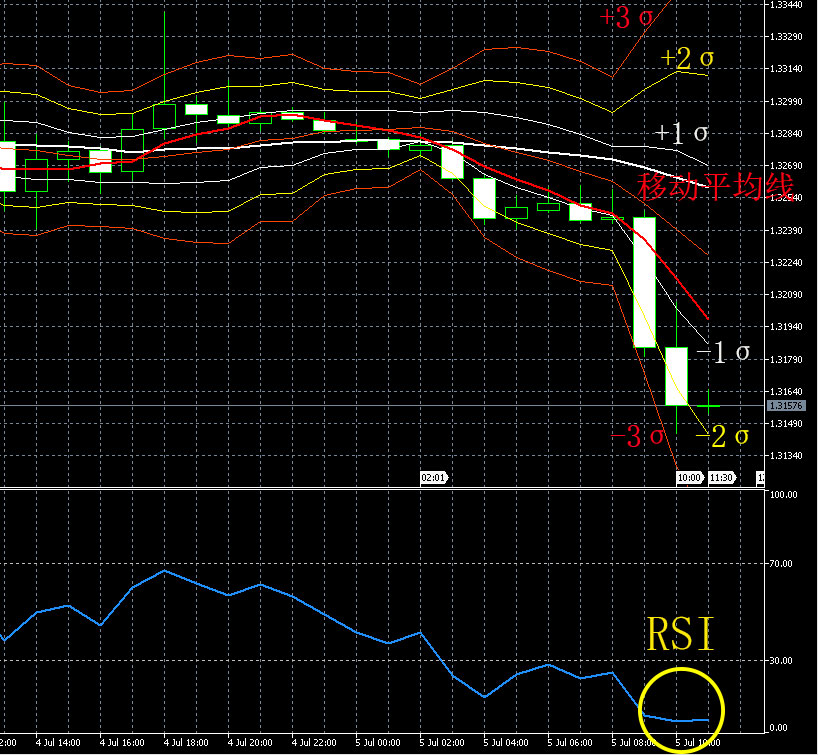Click the 5 Jul 02:00 time label
The width and height of the screenshot is (819, 755).
tap(442, 742)
